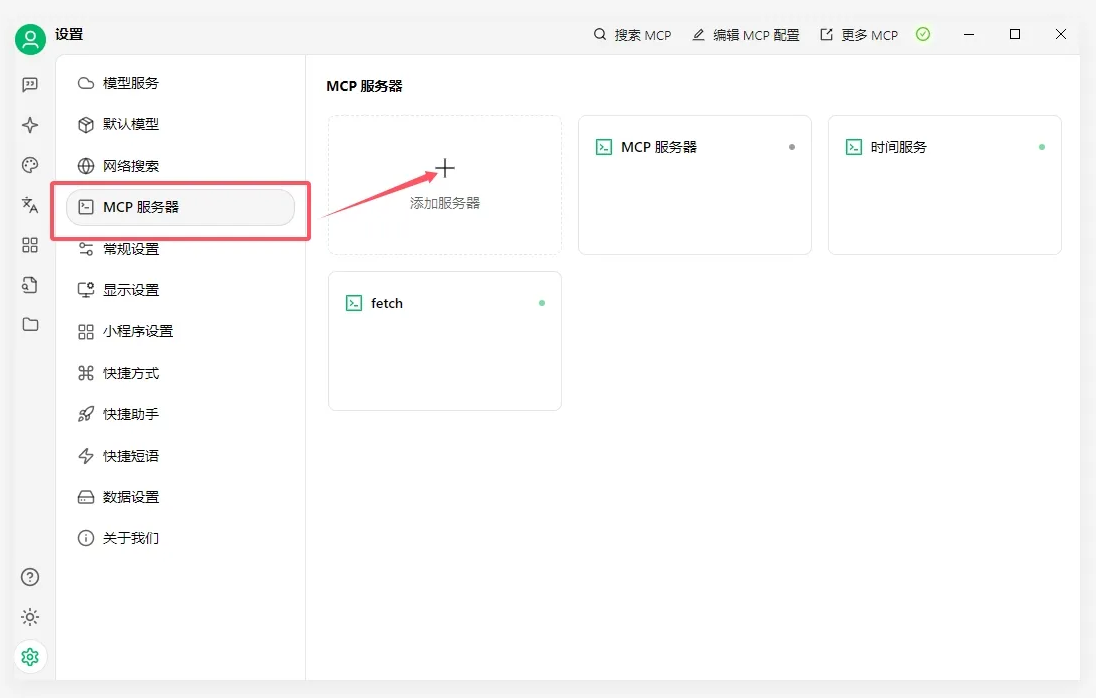Viewport: 1096px width, 698px height.
Task: Click the settings gear icon in sidebar
Action: [30, 657]
